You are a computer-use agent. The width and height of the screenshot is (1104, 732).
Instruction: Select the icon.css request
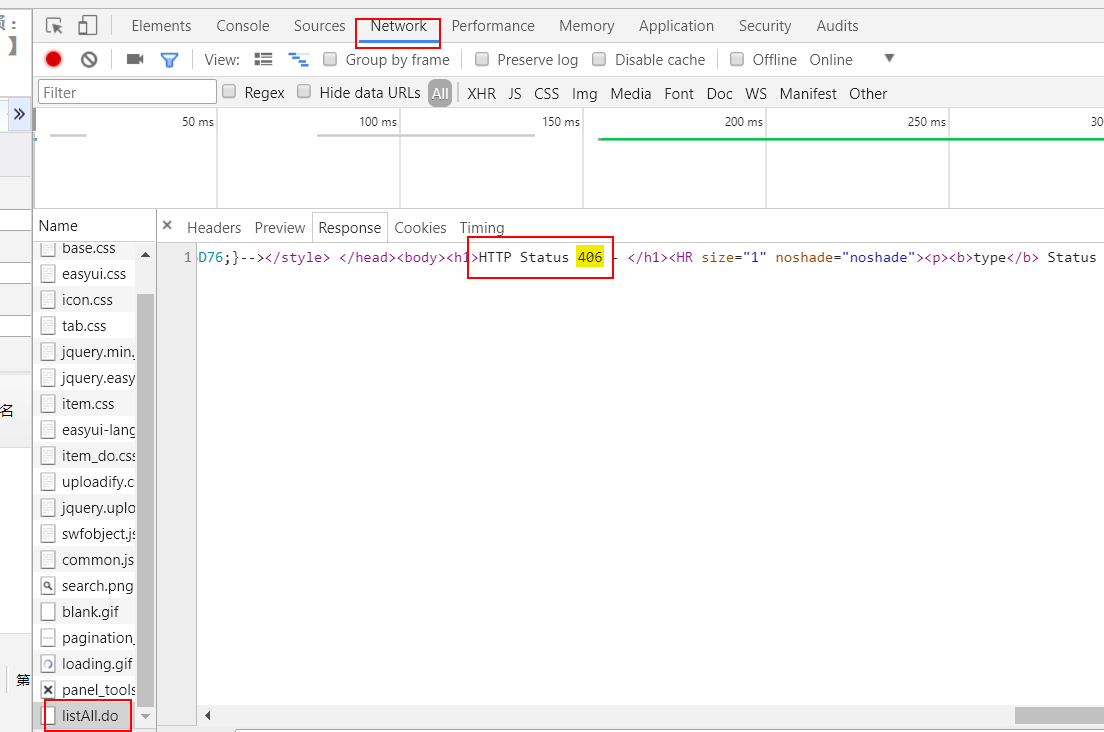[85, 300]
